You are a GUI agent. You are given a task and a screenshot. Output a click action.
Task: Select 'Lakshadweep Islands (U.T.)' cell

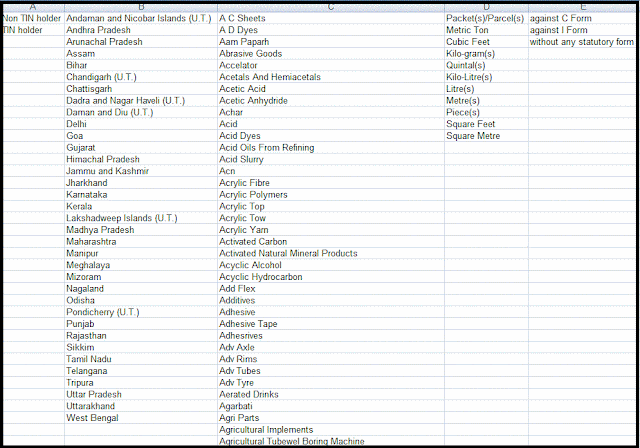141,218
